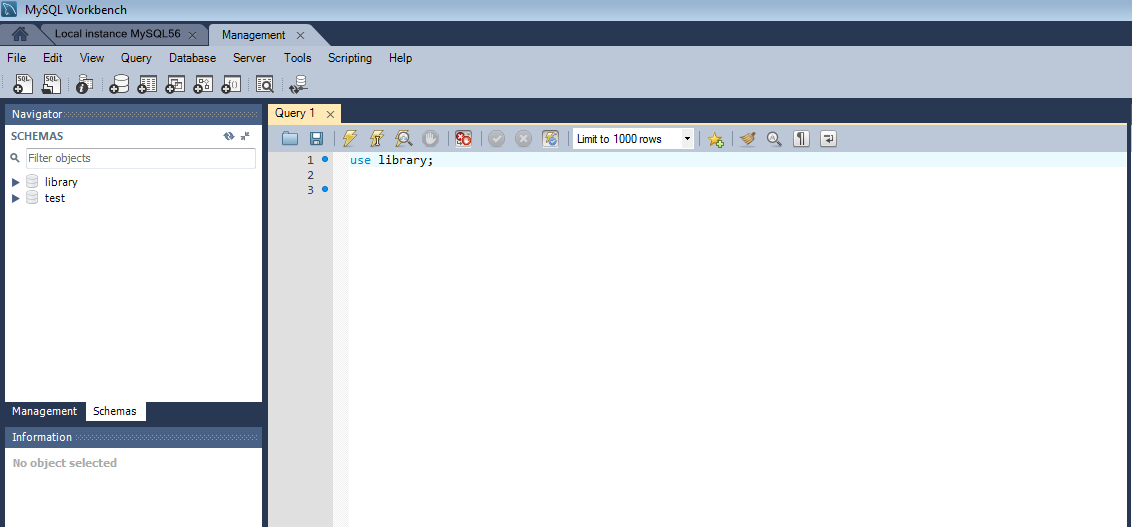Click line number 2 in the gutter
The width and height of the screenshot is (1132, 527).
pyautogui.click(x=310, y=175)
